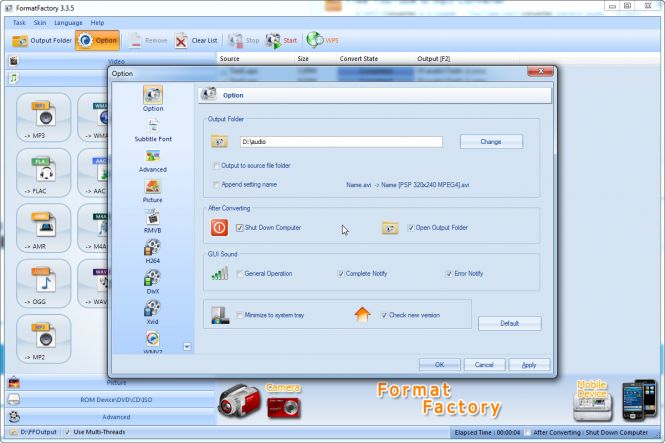665x443 pixels.
Task: Click Cancel in Option dialog
Action: pyautogui.click(x=484, y=365)
